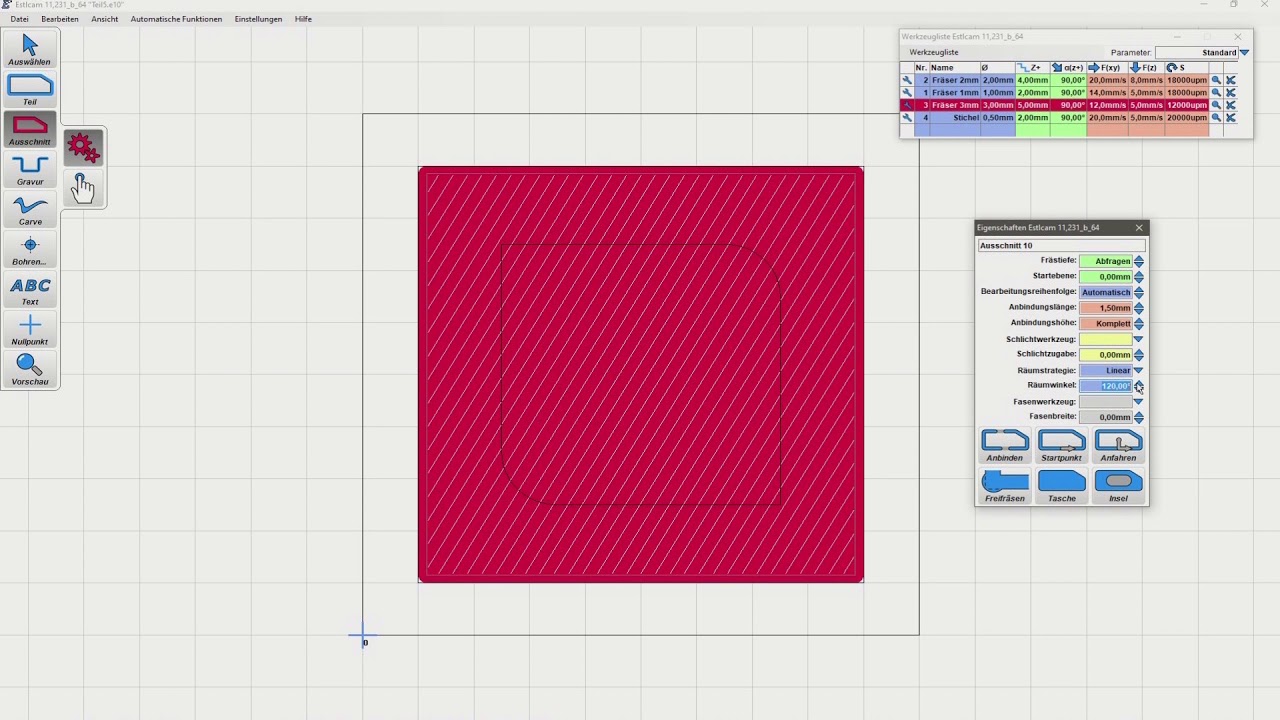This screenshot has width=1280, height=720.
Task: Pick the Bohren drilling tool
Action: [30, 249]
